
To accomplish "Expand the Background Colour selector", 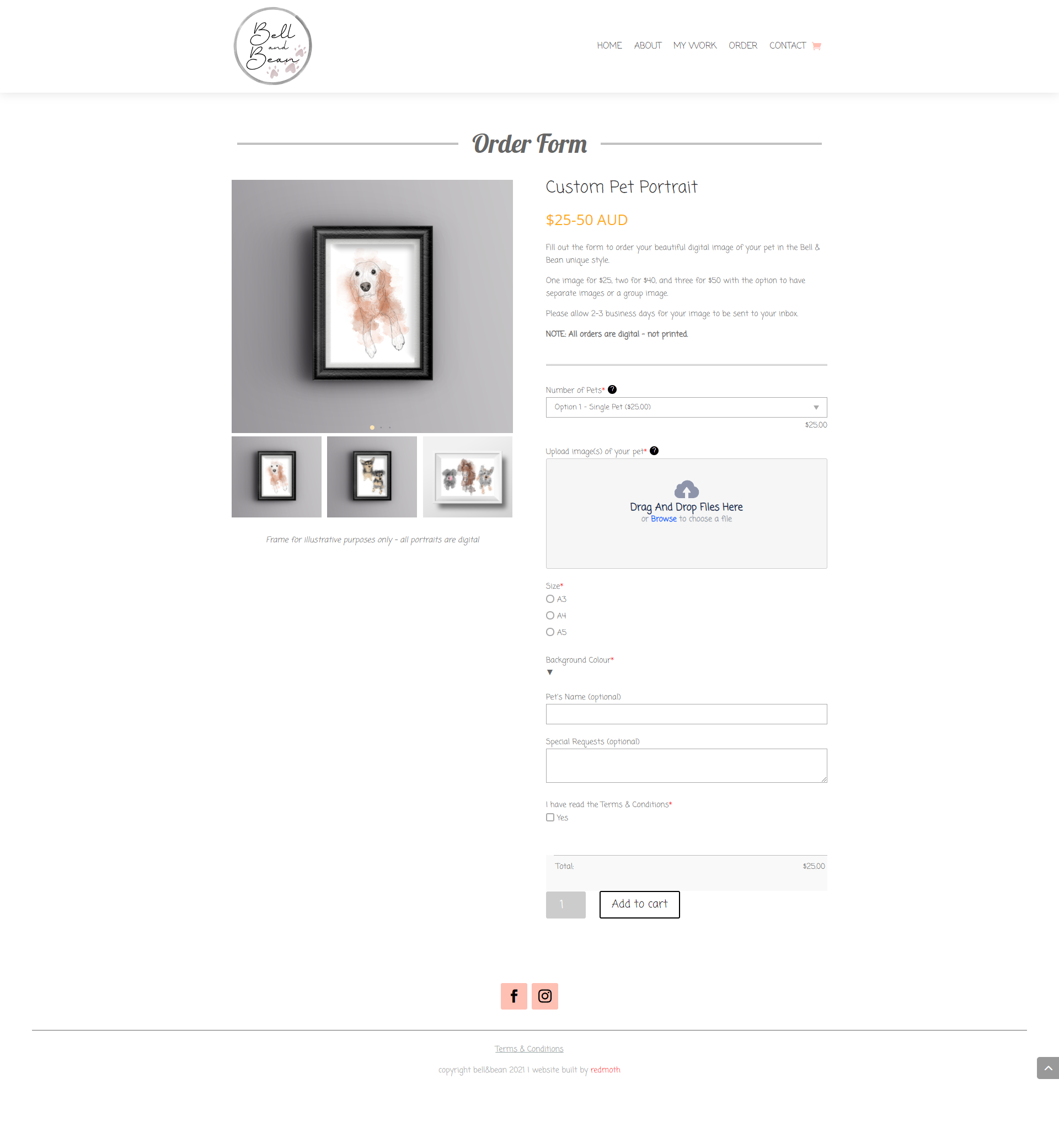I will pyautogui.click(x=549, y=672).
